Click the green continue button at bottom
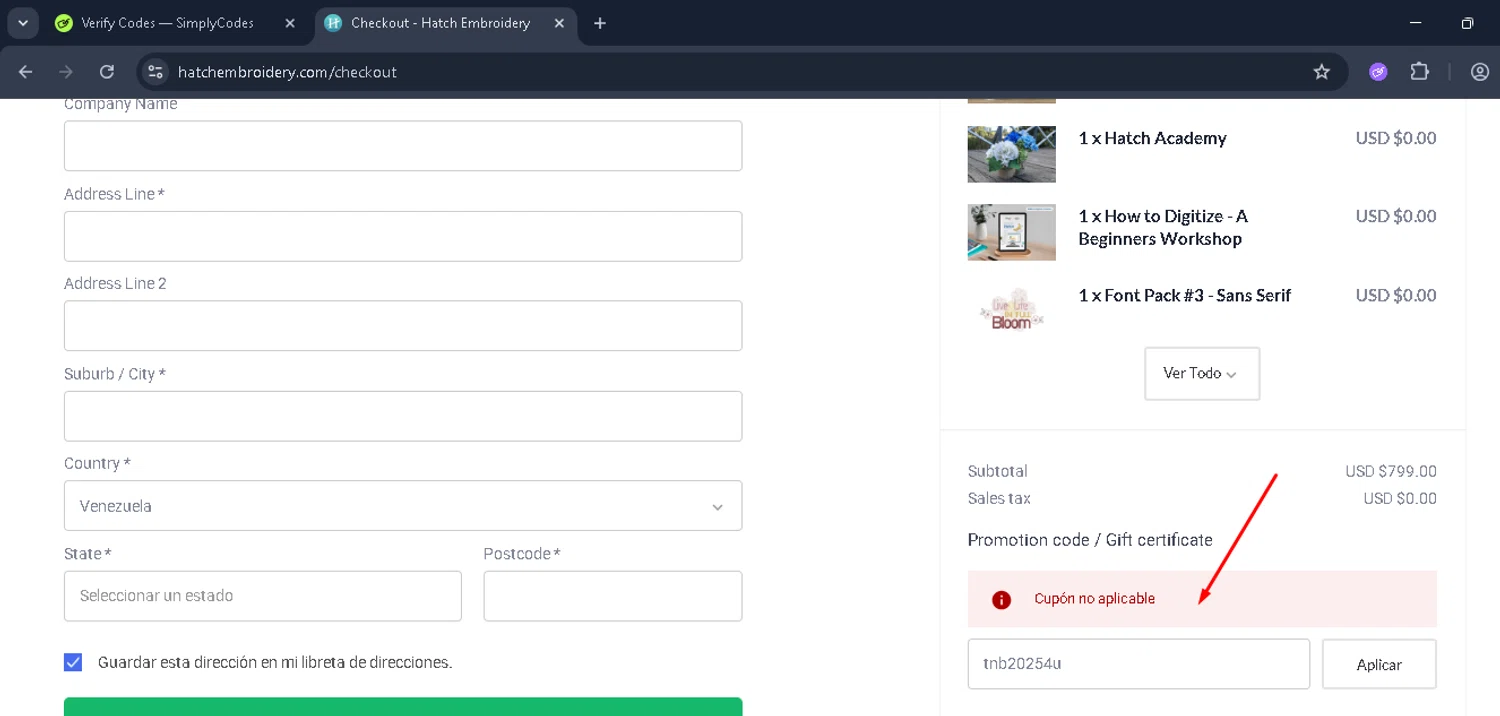Viewport: 1500px width, 716px height. pos(403,707)
